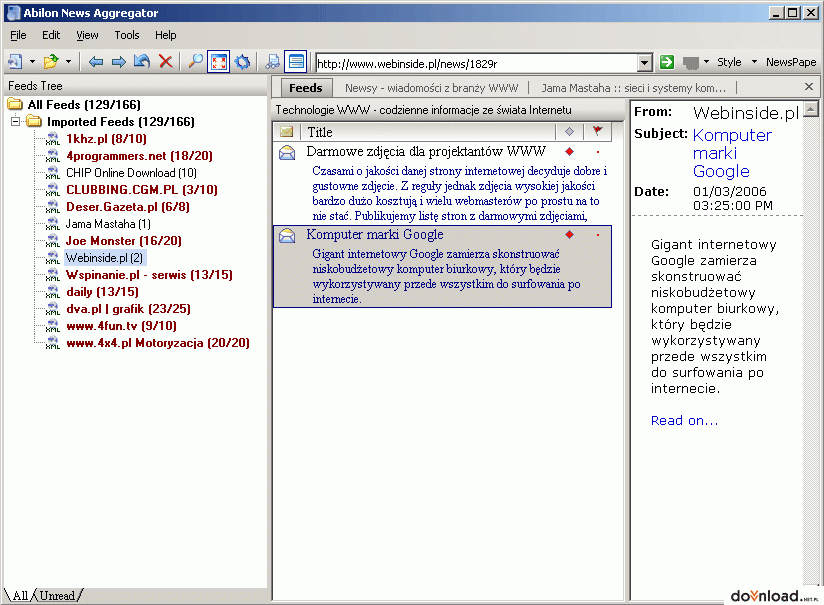The image size is (824, 605).
Task: Sort articles by the Title column header
Action: 428,132
